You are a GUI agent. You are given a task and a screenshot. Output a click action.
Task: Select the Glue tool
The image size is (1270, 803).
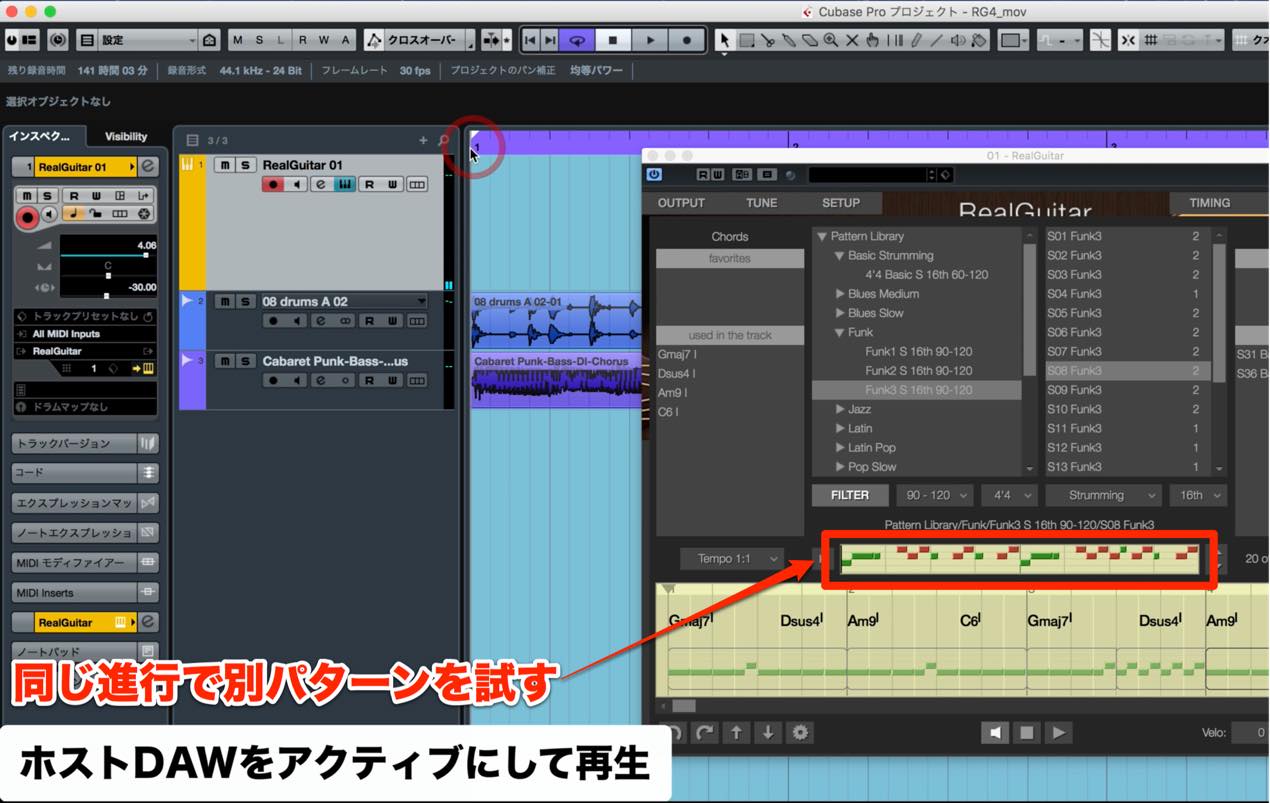pyautogui.click(x=788, y=41)
